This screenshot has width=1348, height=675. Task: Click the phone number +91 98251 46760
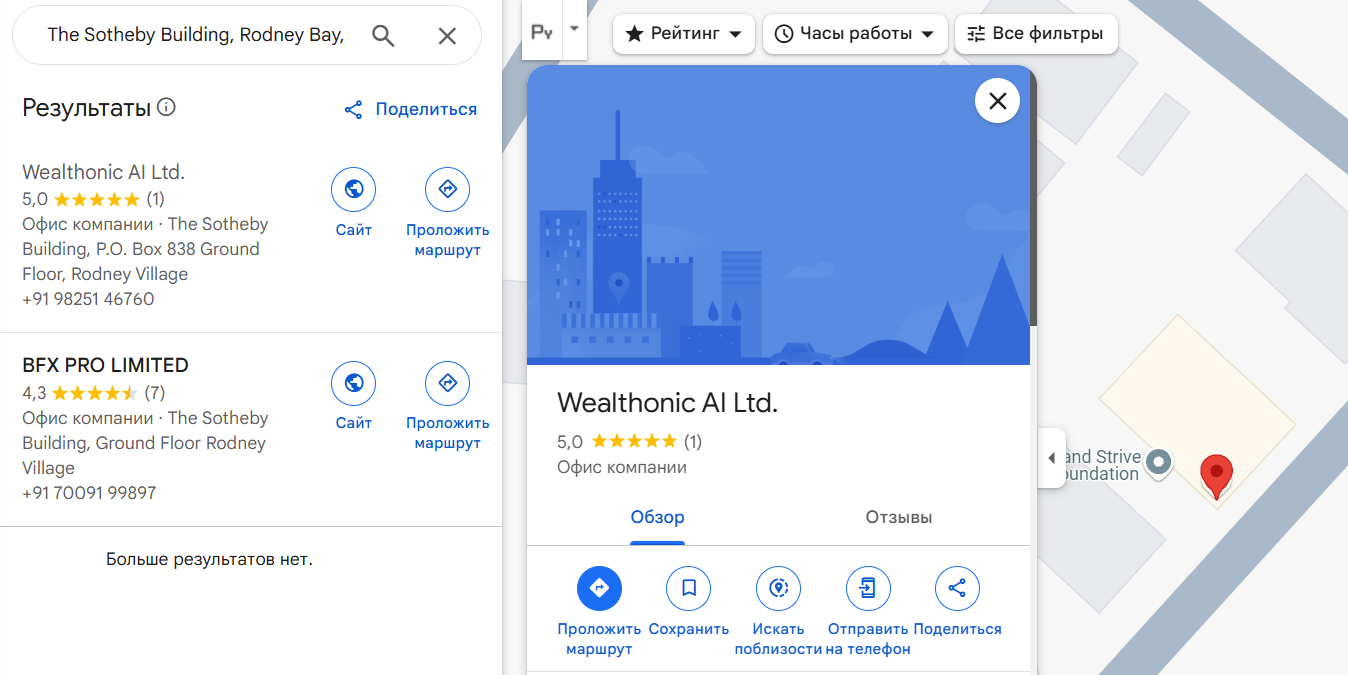(88, 299)
